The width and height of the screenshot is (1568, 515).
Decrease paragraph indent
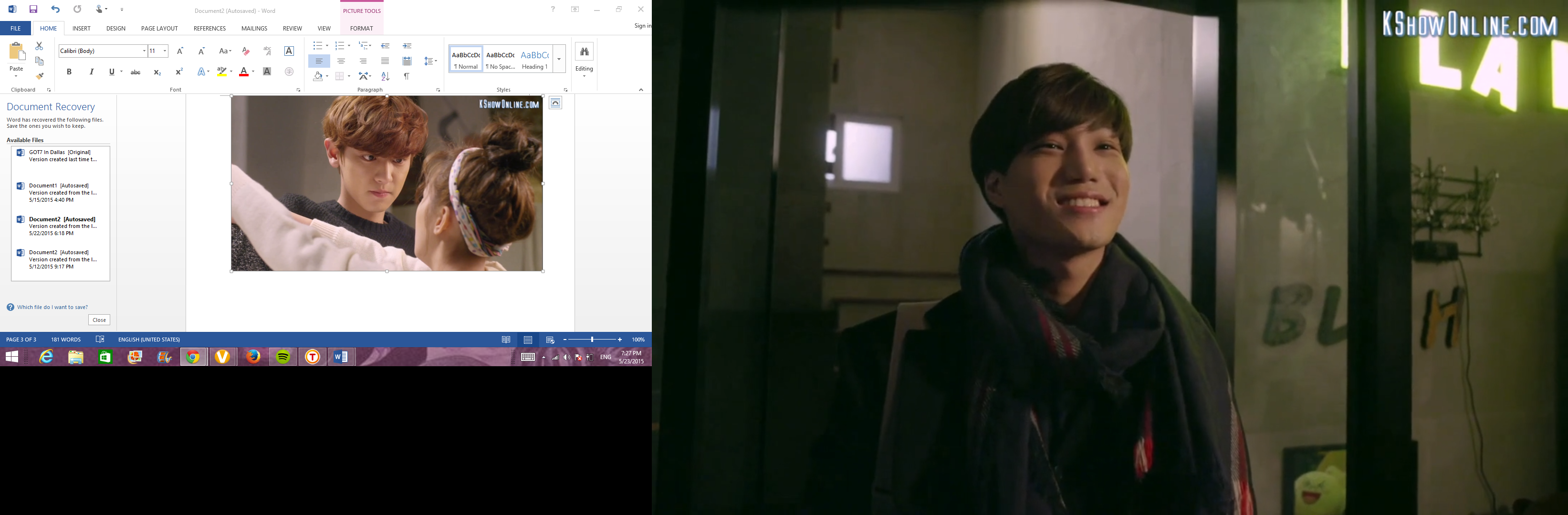(x=385, y=46)
